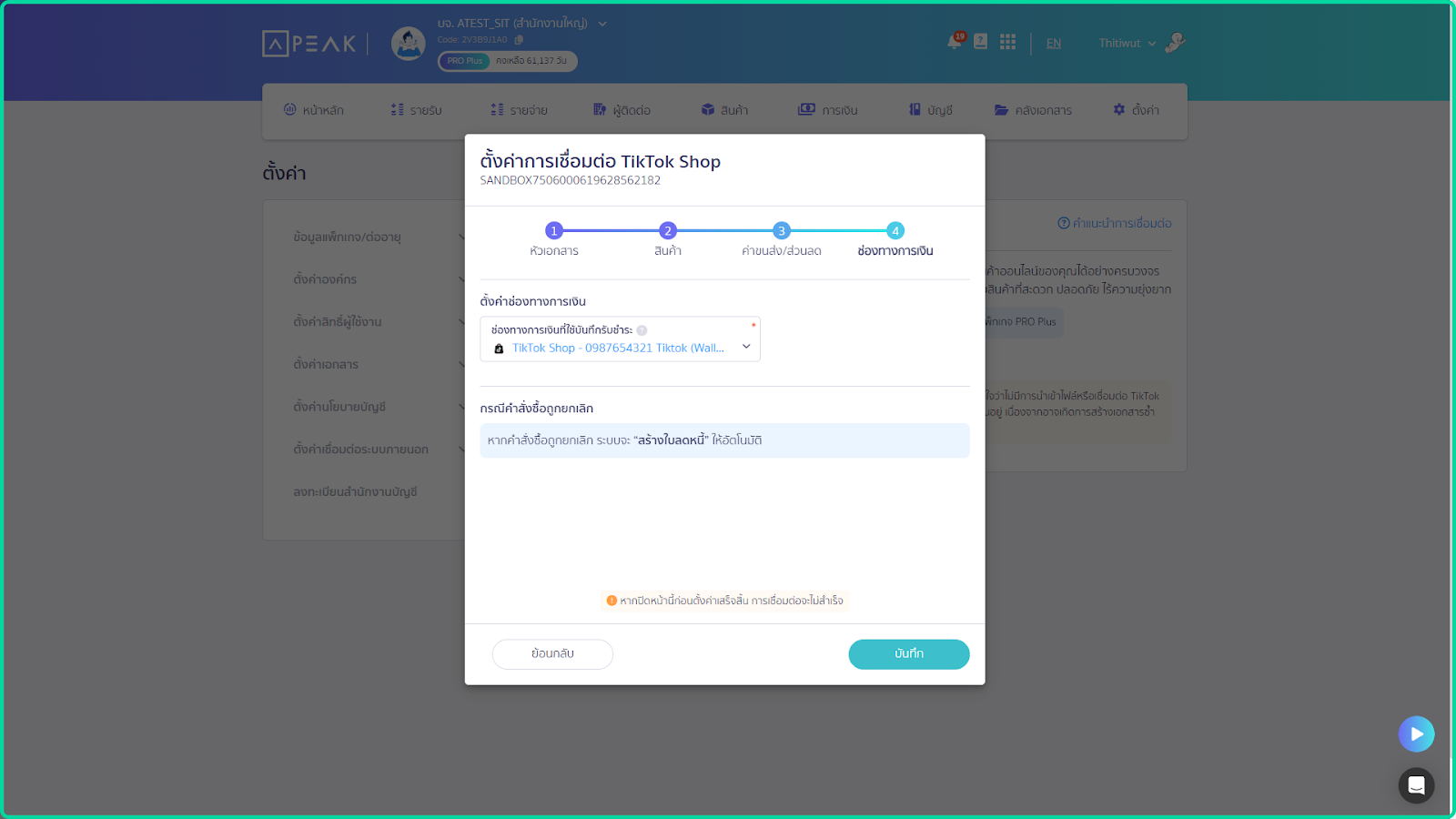
Task: Expand ตั้งค่าเชื่อมต่อระบบภายนอก in sidebar
Action: click(x=378, y=450)
